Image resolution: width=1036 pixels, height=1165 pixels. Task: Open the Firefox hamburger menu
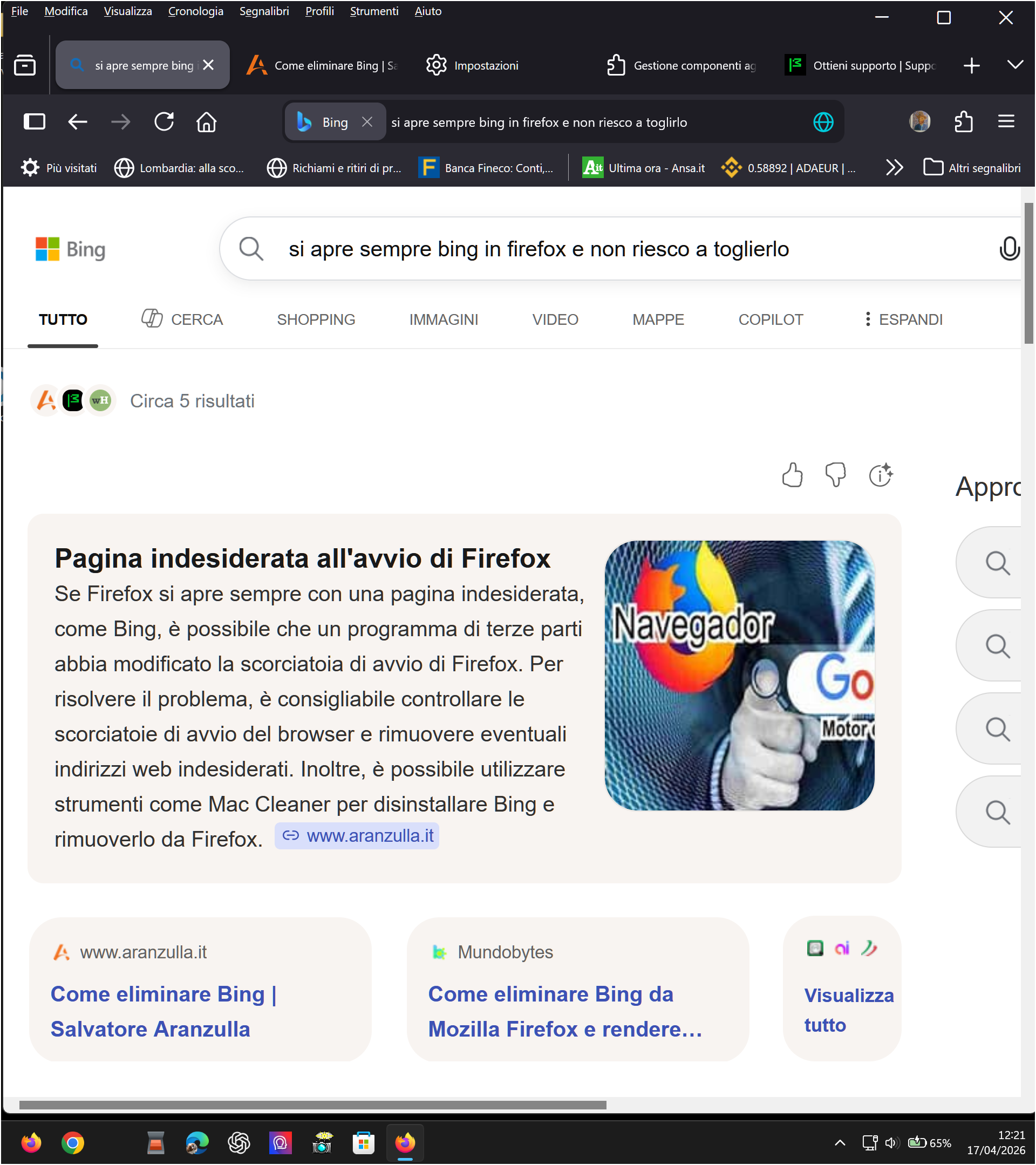(x=1006, y=121)
